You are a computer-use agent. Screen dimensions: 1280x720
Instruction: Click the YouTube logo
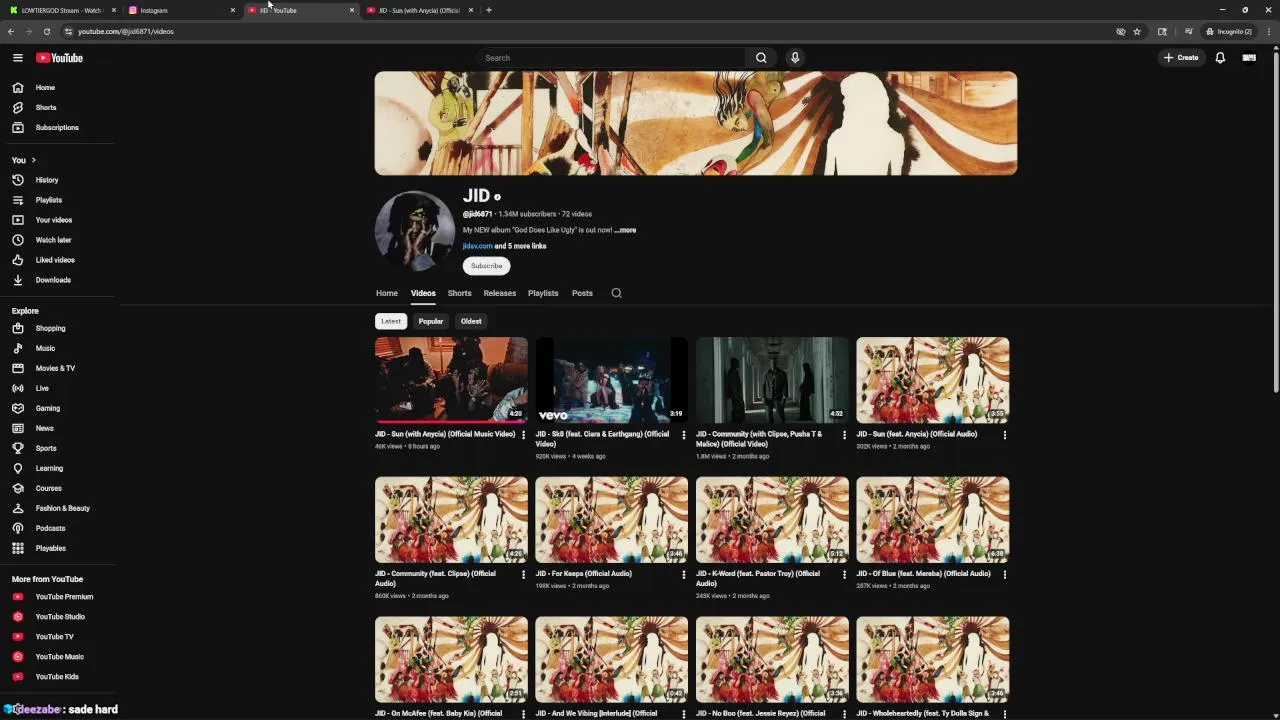coord(60,58)
